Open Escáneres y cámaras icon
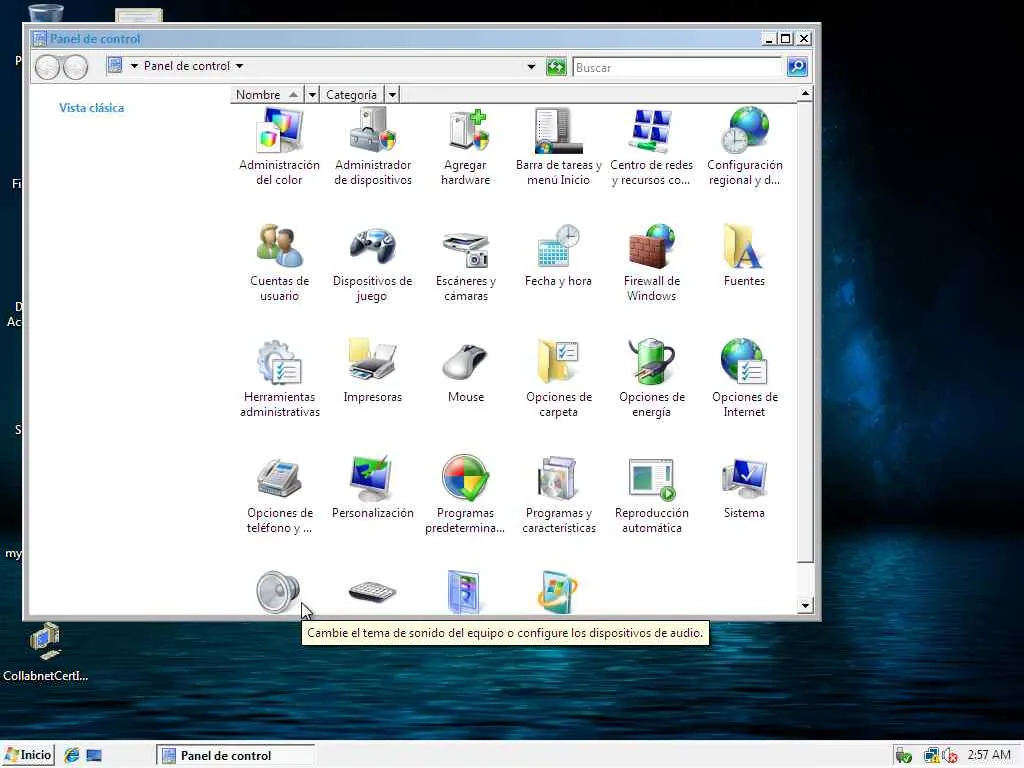The height and width of the screenshot is (768, 1024). (x=466, y=248)
